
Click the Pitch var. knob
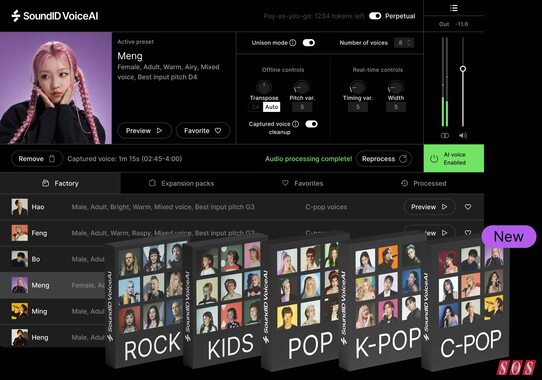[302, 87]
